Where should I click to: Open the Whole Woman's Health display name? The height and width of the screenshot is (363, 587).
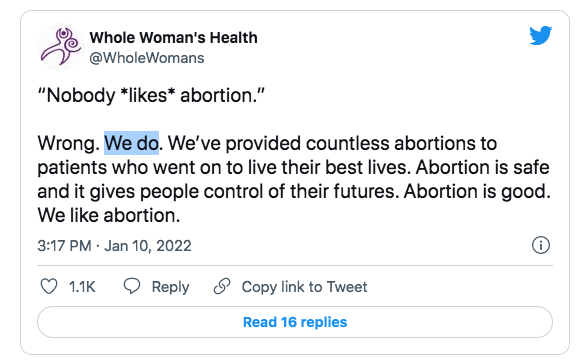click(173, 37)
